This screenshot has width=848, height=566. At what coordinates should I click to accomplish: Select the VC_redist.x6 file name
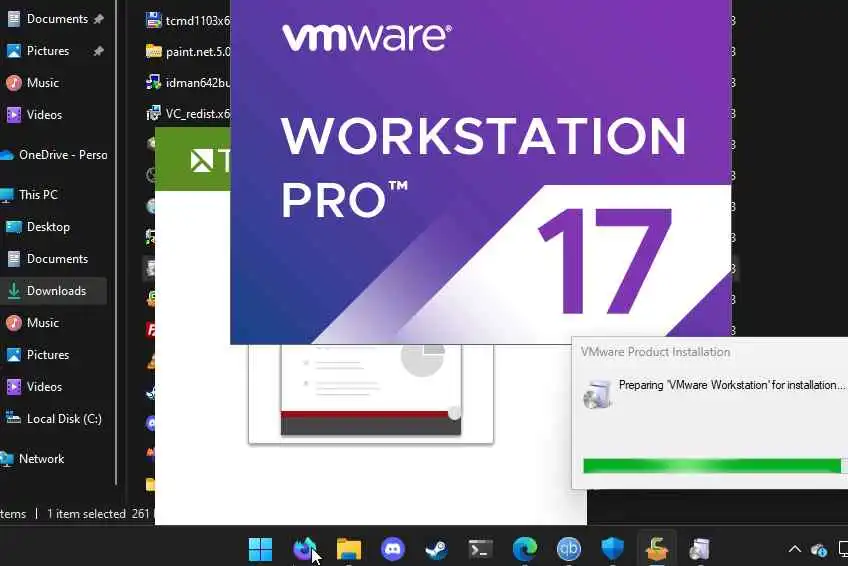click(x=198, y=114)
